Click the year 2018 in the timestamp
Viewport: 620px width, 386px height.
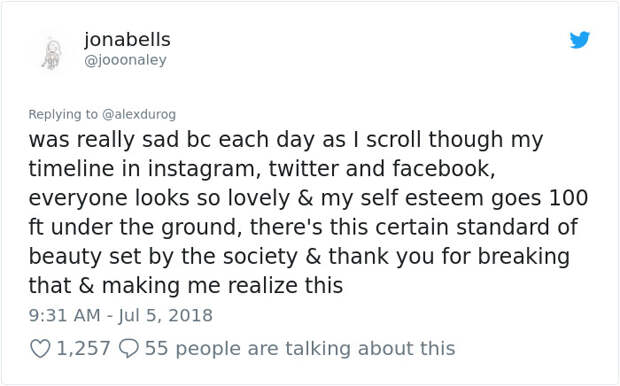pyautogui.click(x=191, y=315)
